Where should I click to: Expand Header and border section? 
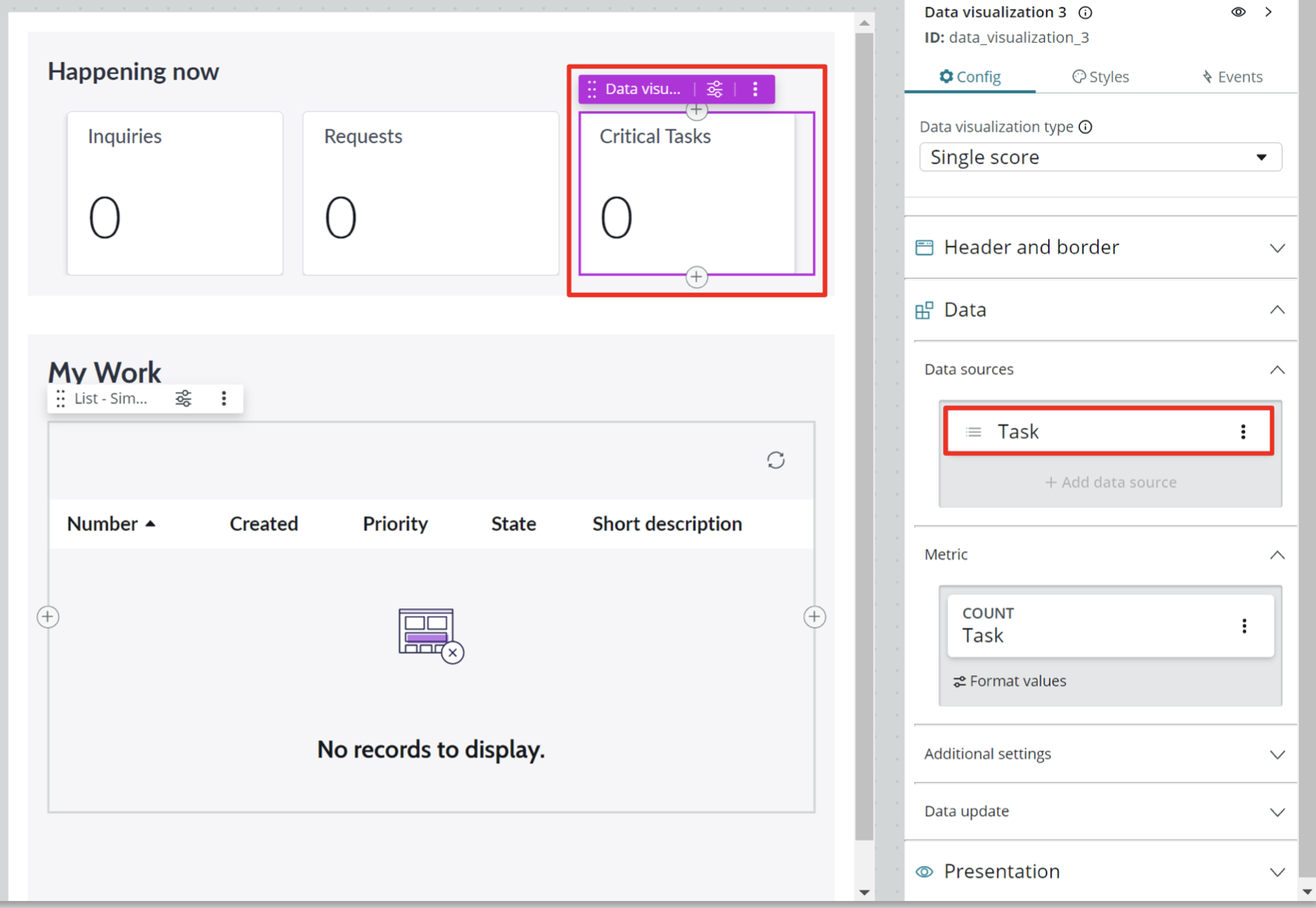click(1277, 248)
